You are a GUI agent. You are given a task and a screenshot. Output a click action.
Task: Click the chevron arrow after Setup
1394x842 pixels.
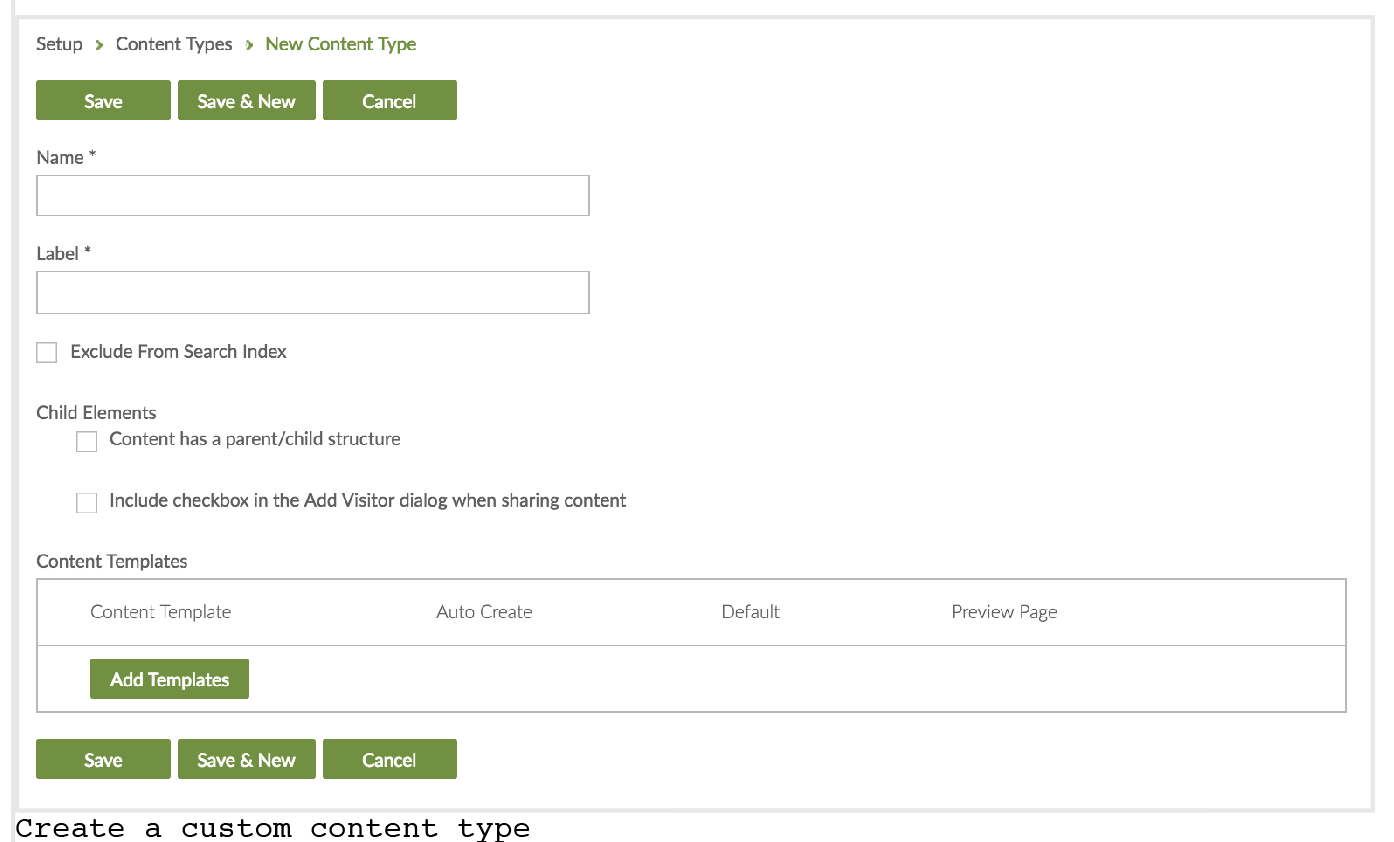click(x=100, y=45)
